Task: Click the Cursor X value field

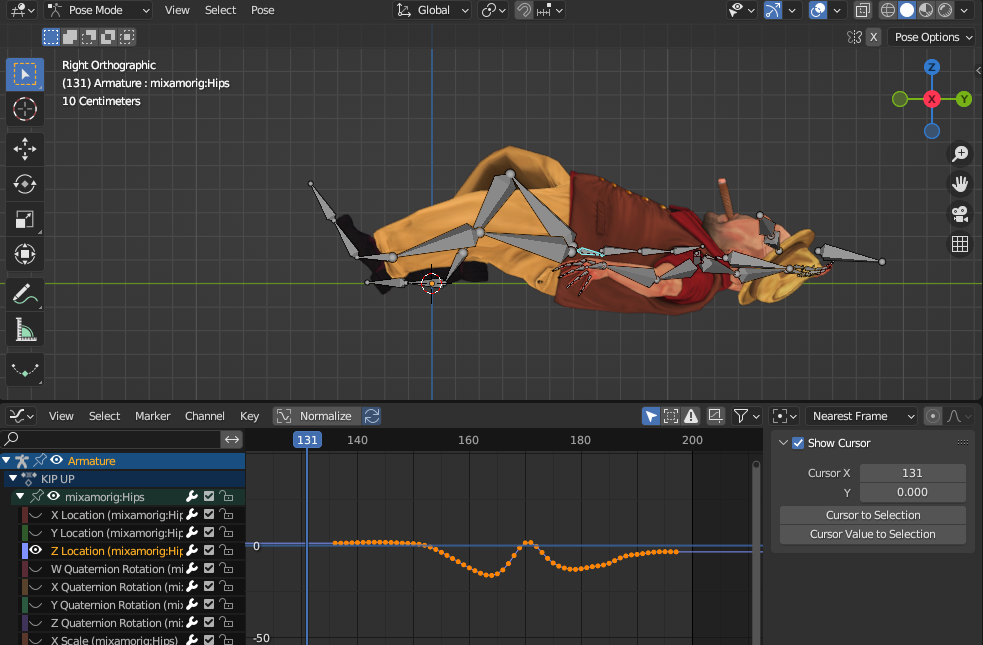Action: (x=911, y=473)
